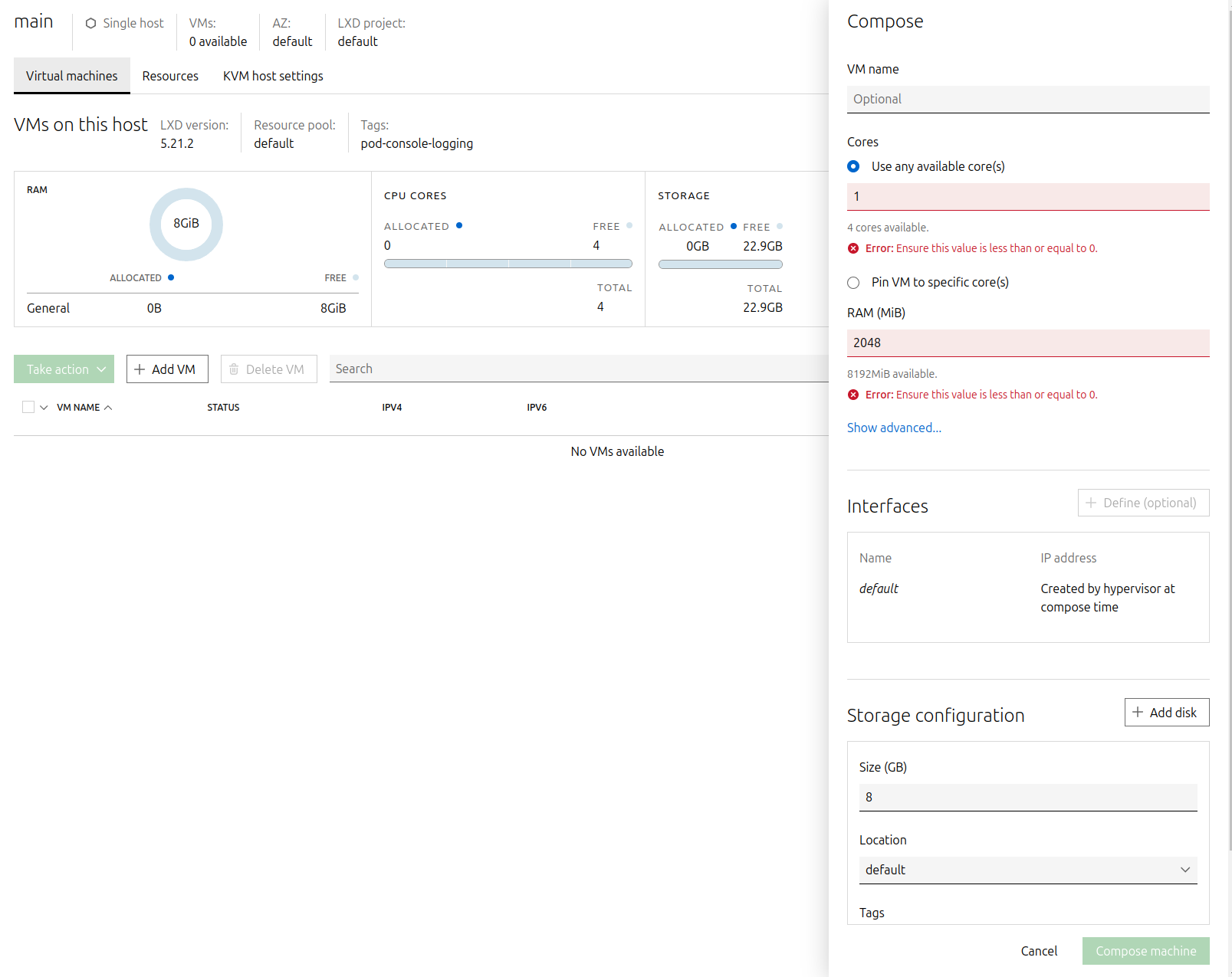
Task: Expand the chevron next to select-all checkbox
Action: pyautogui.click(x=44, y=408)
